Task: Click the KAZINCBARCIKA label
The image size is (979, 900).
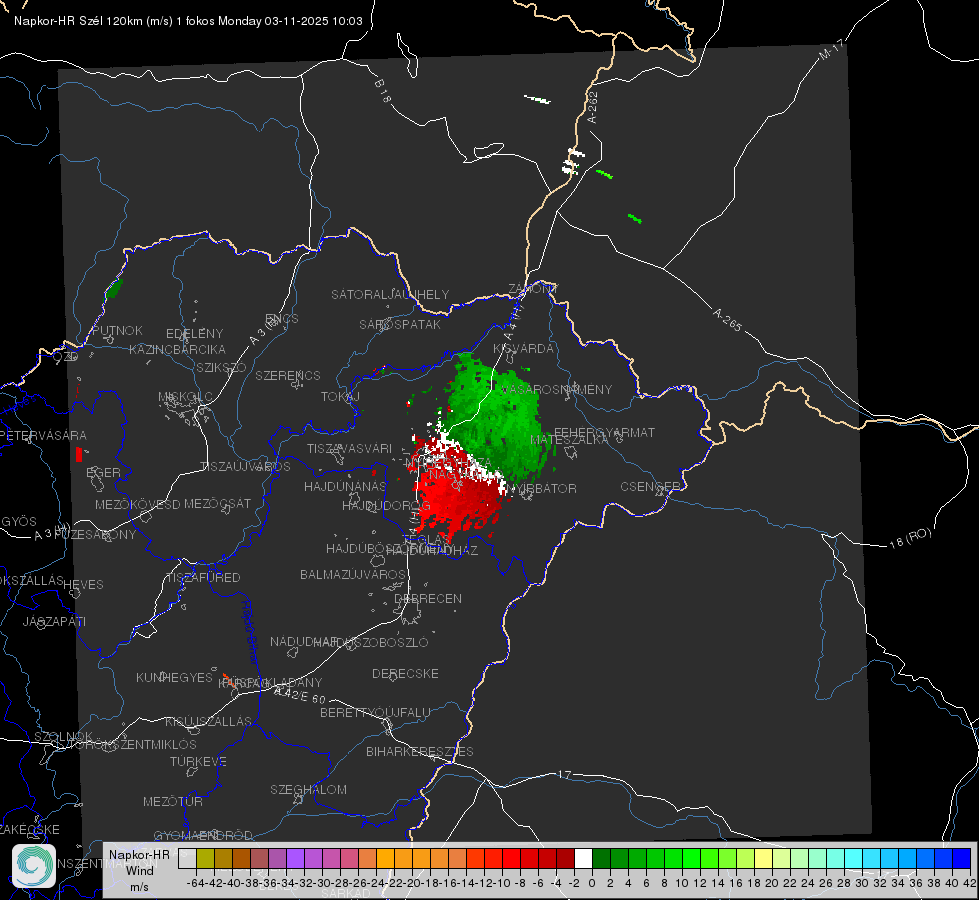Action: pyautogui.click(x=177, y=349)
